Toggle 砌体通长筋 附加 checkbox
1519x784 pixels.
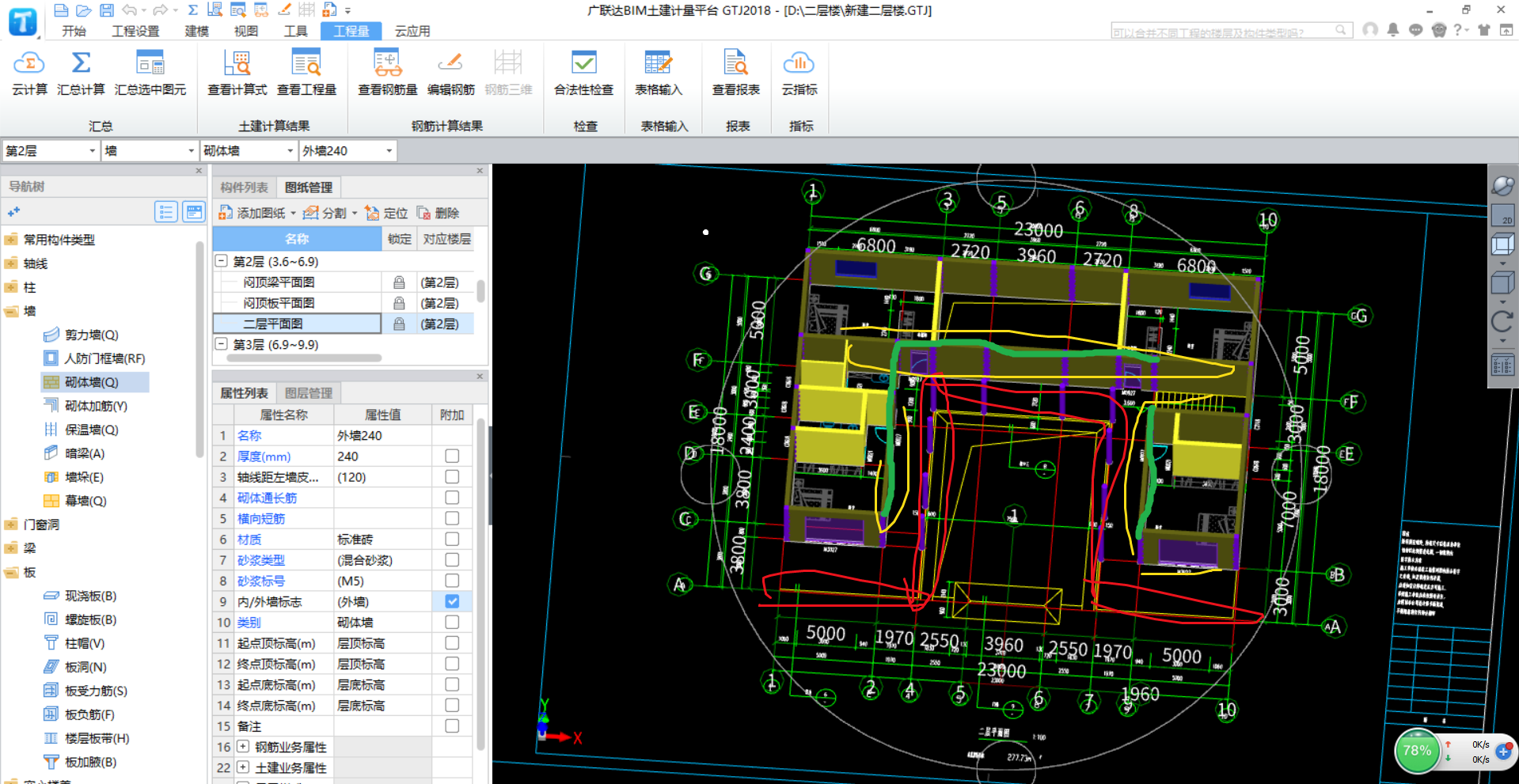point(452,498)
